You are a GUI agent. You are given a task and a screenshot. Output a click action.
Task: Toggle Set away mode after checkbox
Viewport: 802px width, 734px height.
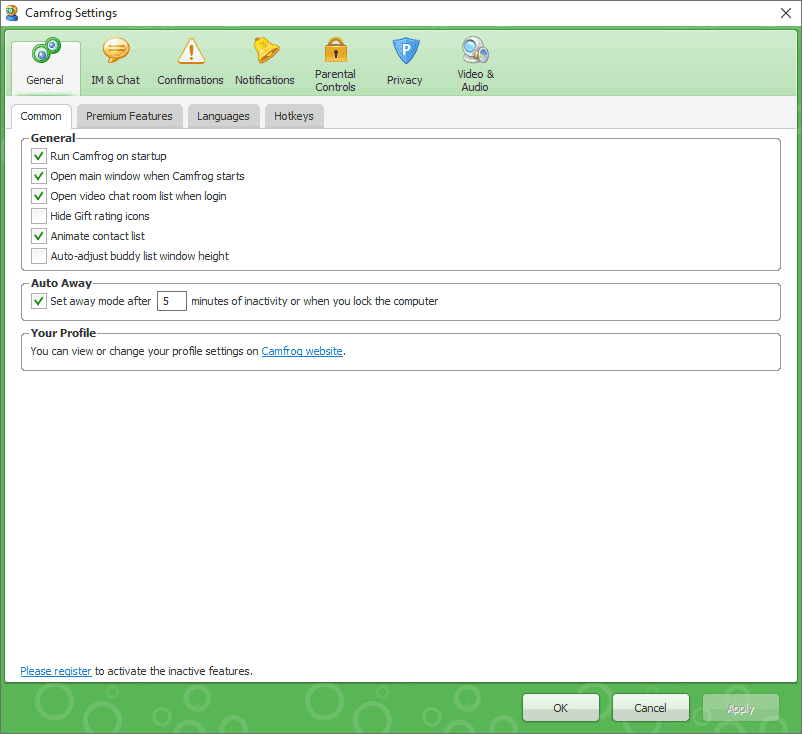coord(39,301)
